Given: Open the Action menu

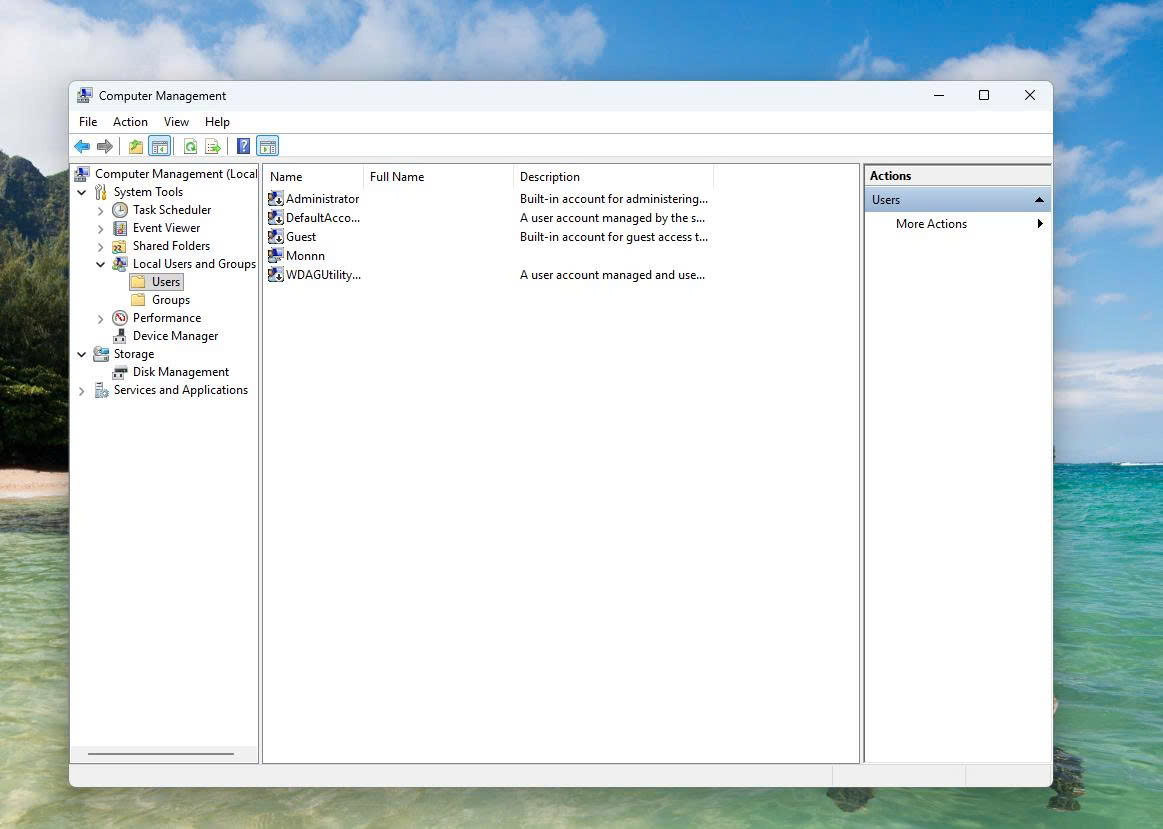Looking at the screenshot, I should point(130,122).
